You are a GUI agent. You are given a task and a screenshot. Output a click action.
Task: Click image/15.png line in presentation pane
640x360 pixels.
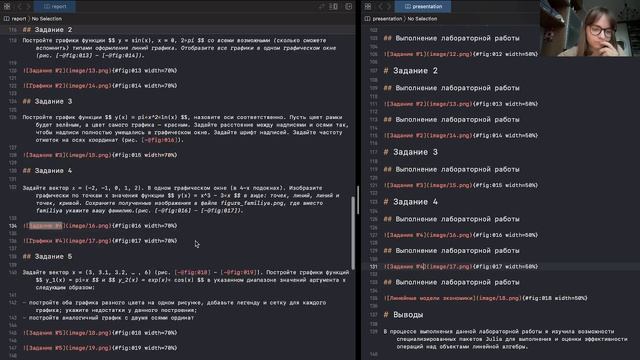point(461,185)
